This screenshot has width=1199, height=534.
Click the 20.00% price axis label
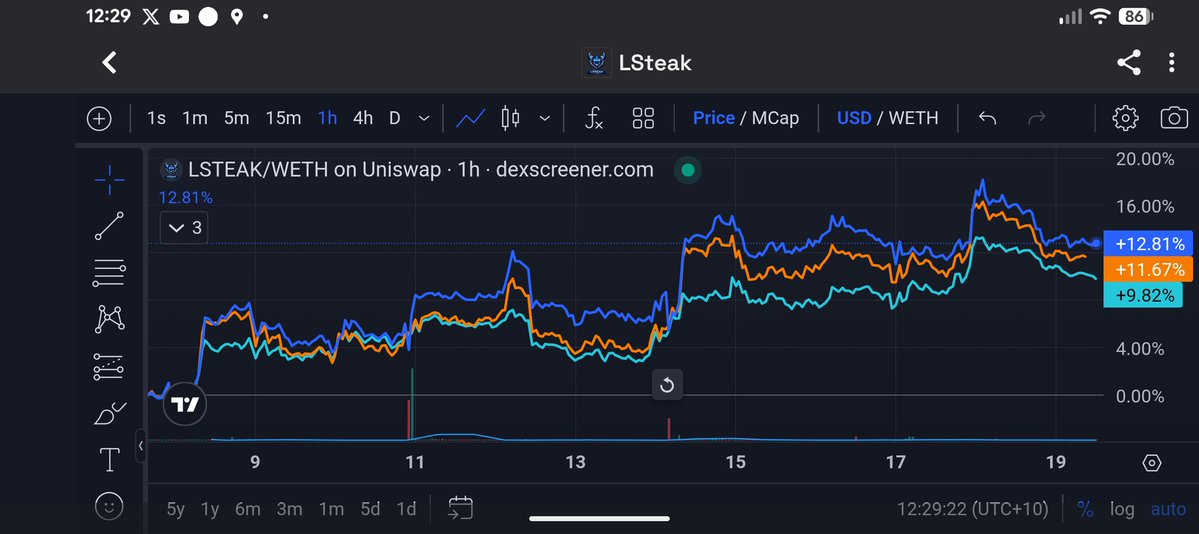point(1144,159)
